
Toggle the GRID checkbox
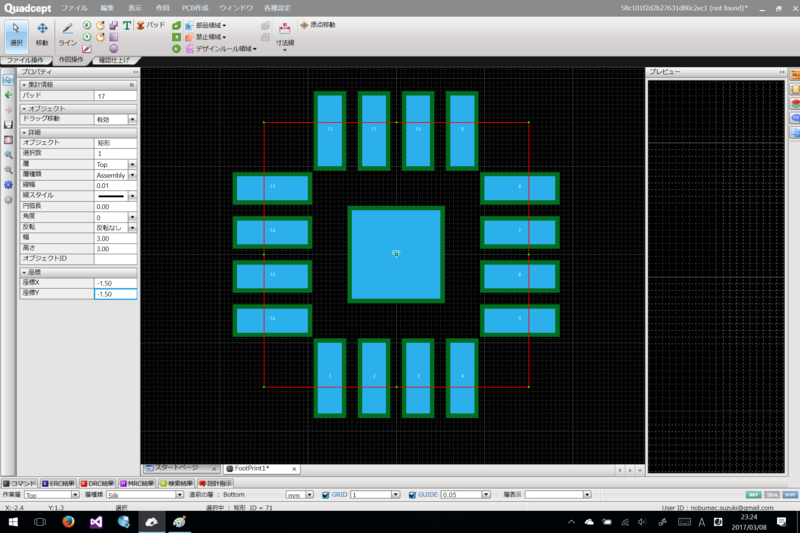pyautogui.click(x=326, y=495)
